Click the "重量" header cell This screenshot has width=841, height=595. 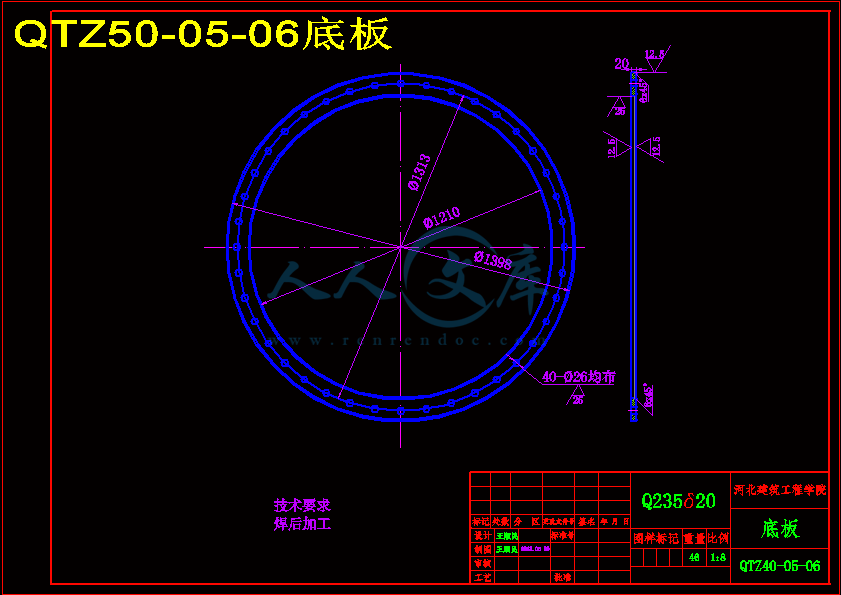(694, 539)
